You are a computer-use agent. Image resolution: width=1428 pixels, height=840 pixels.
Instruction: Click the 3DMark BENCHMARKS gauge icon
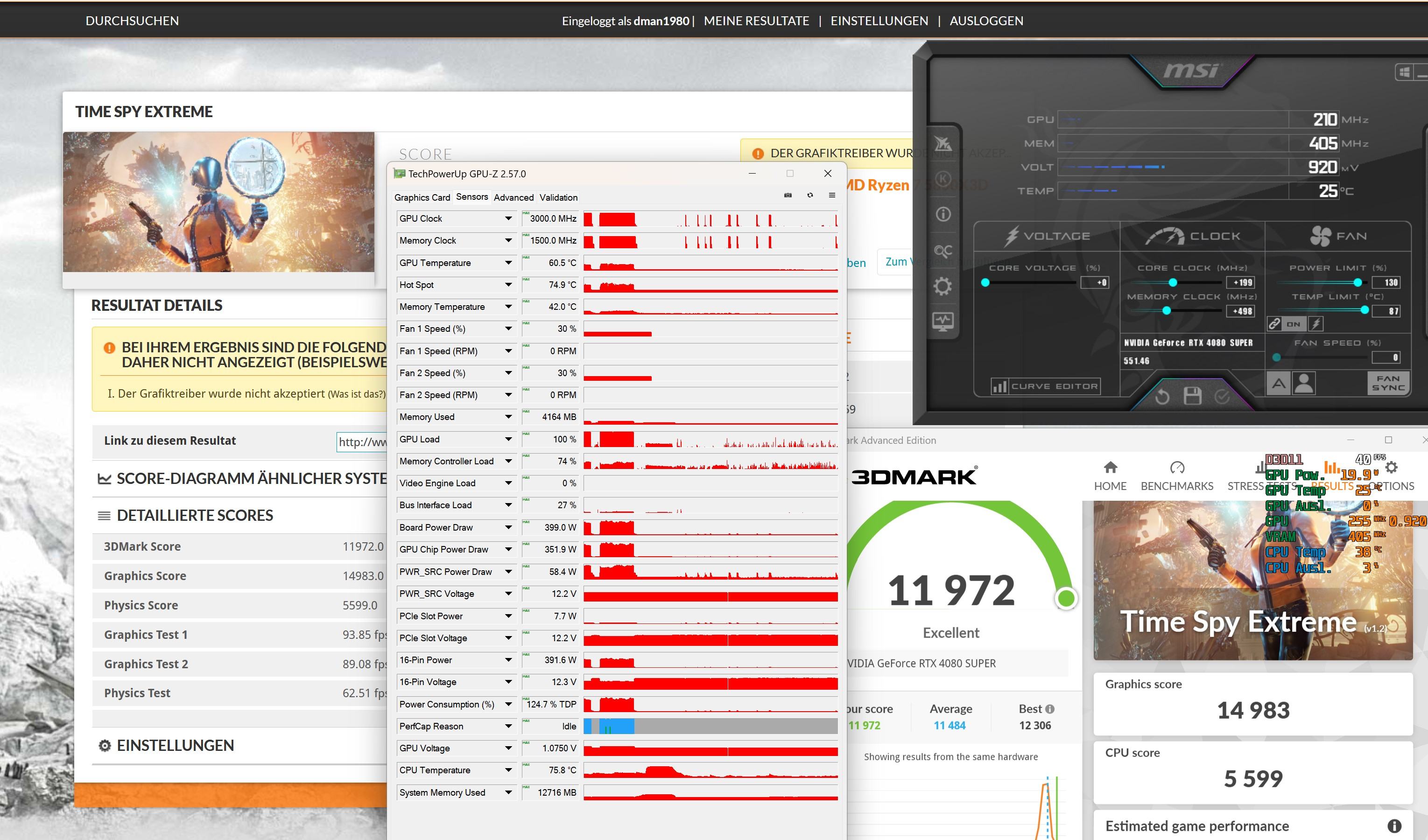(x=1177, y=467)
